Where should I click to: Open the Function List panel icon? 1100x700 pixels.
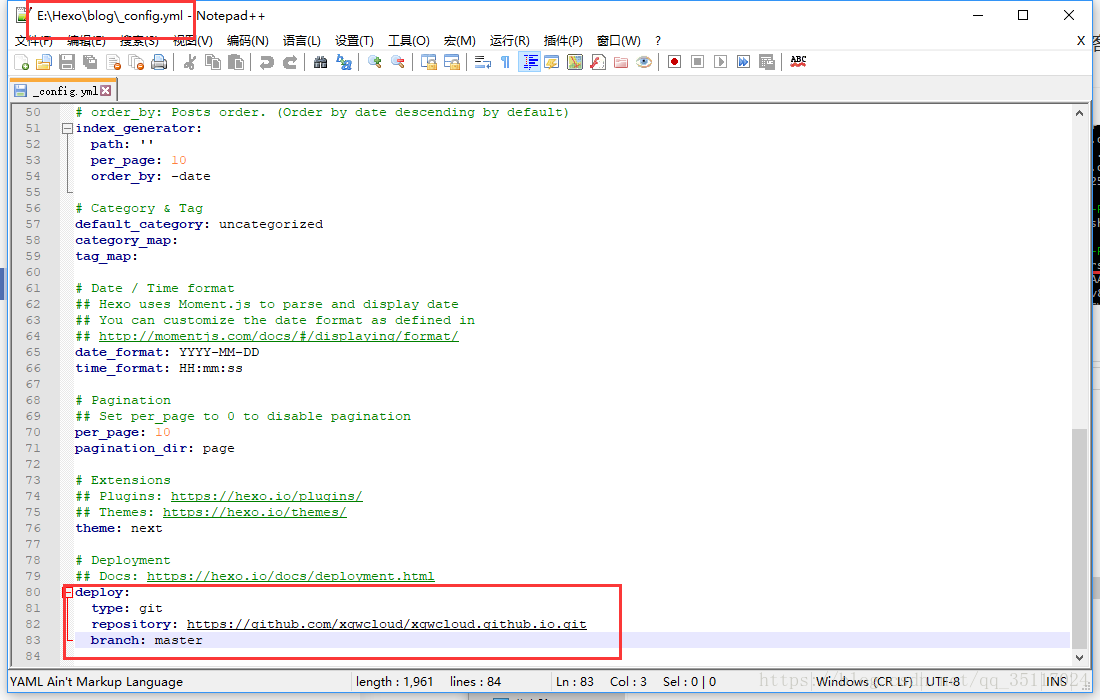[598, 62]
